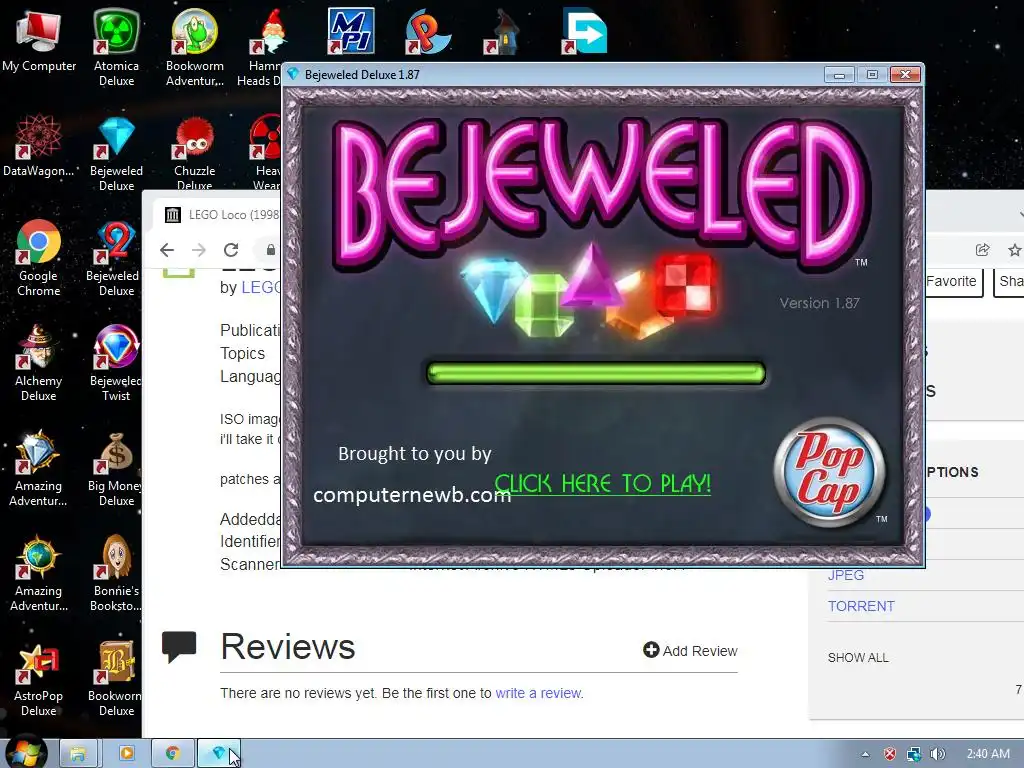Open the network tray icon
This screenshot has height=768, width=1024.
tap(914, 754)
